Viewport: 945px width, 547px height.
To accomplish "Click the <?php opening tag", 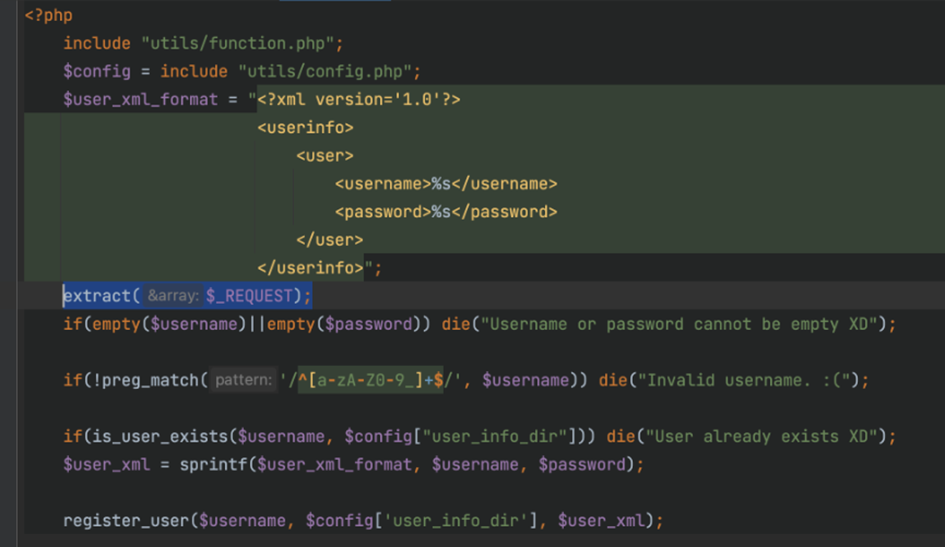I will coord(48,15).
